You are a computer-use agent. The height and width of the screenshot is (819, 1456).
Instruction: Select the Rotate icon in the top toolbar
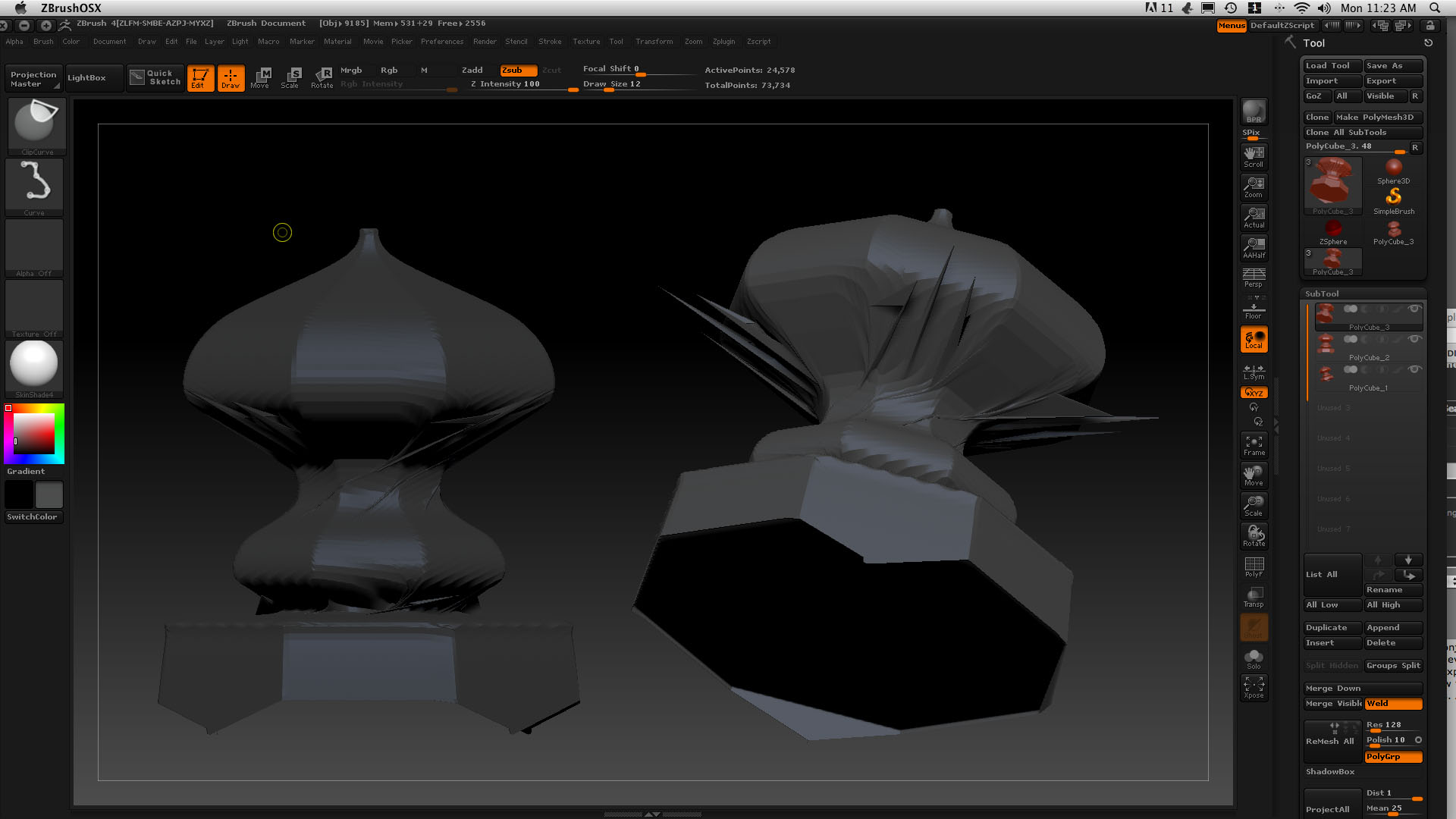[322, 77]
